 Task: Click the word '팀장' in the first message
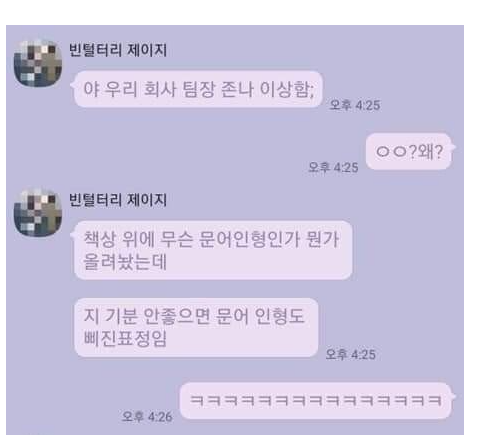coord(198,89)
